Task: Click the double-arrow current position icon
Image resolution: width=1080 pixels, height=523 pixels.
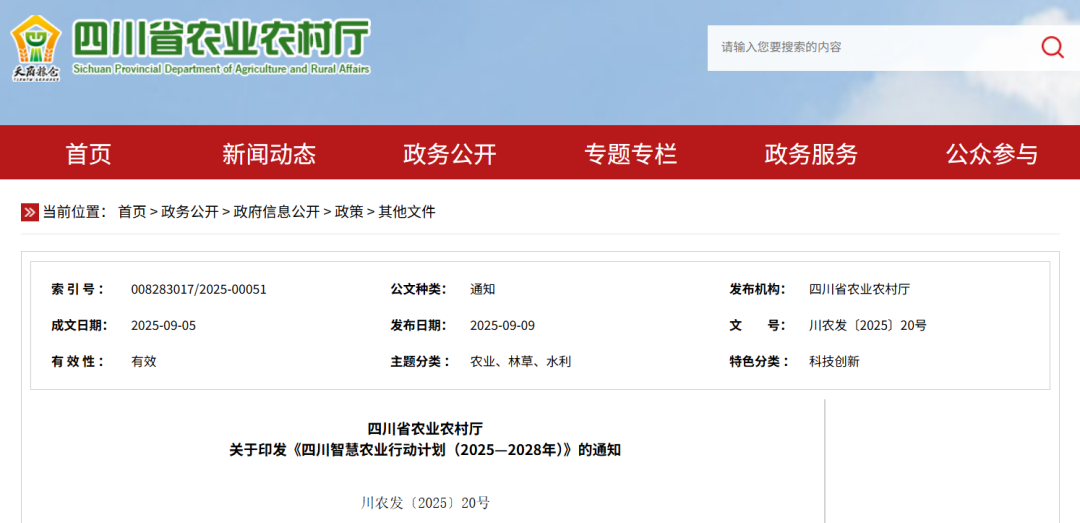Action: pyautogui.click(x=30, y=212)
